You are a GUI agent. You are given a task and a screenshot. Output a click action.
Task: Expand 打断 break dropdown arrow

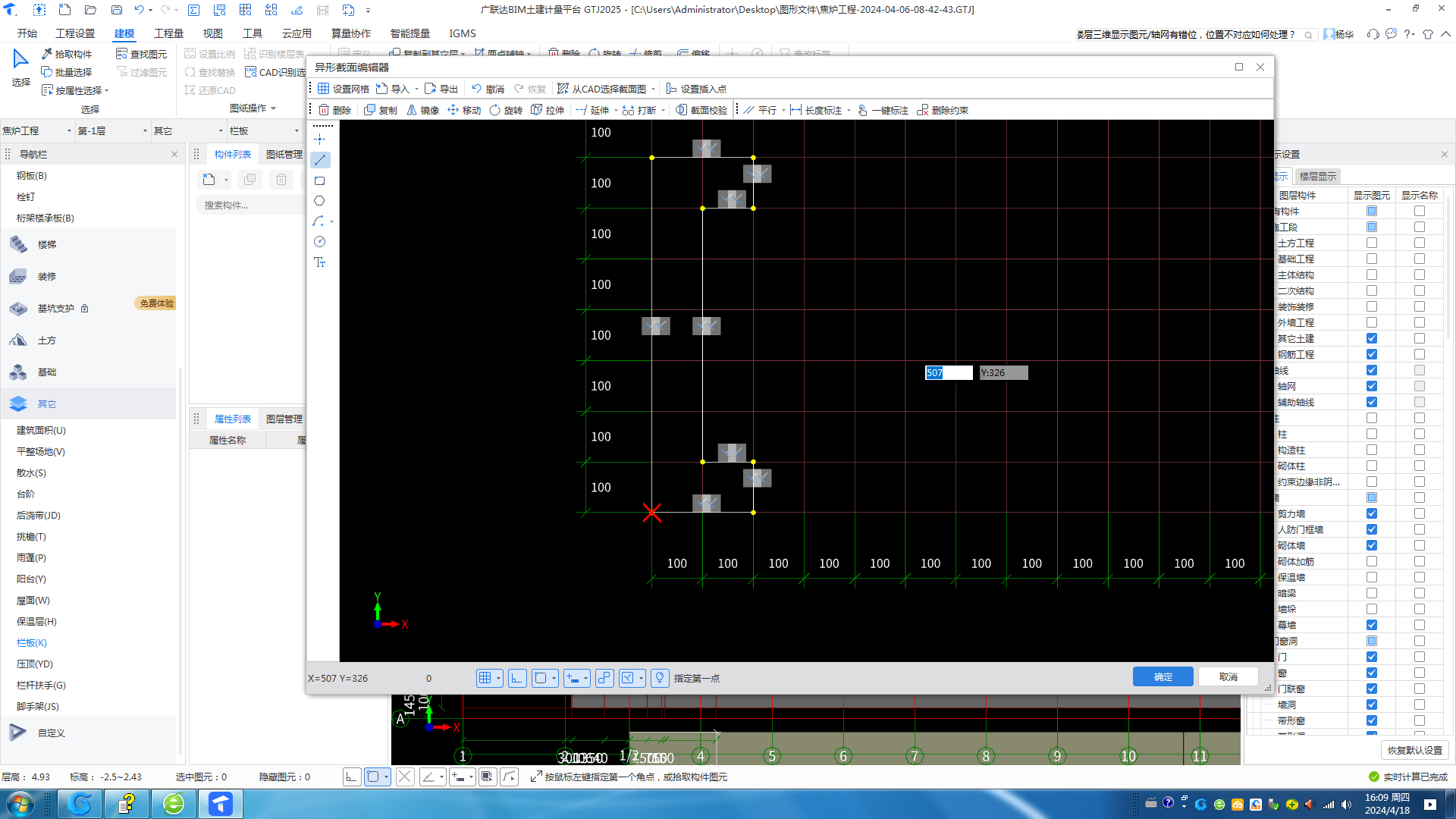pyautogui.click(x=663, y=111)
